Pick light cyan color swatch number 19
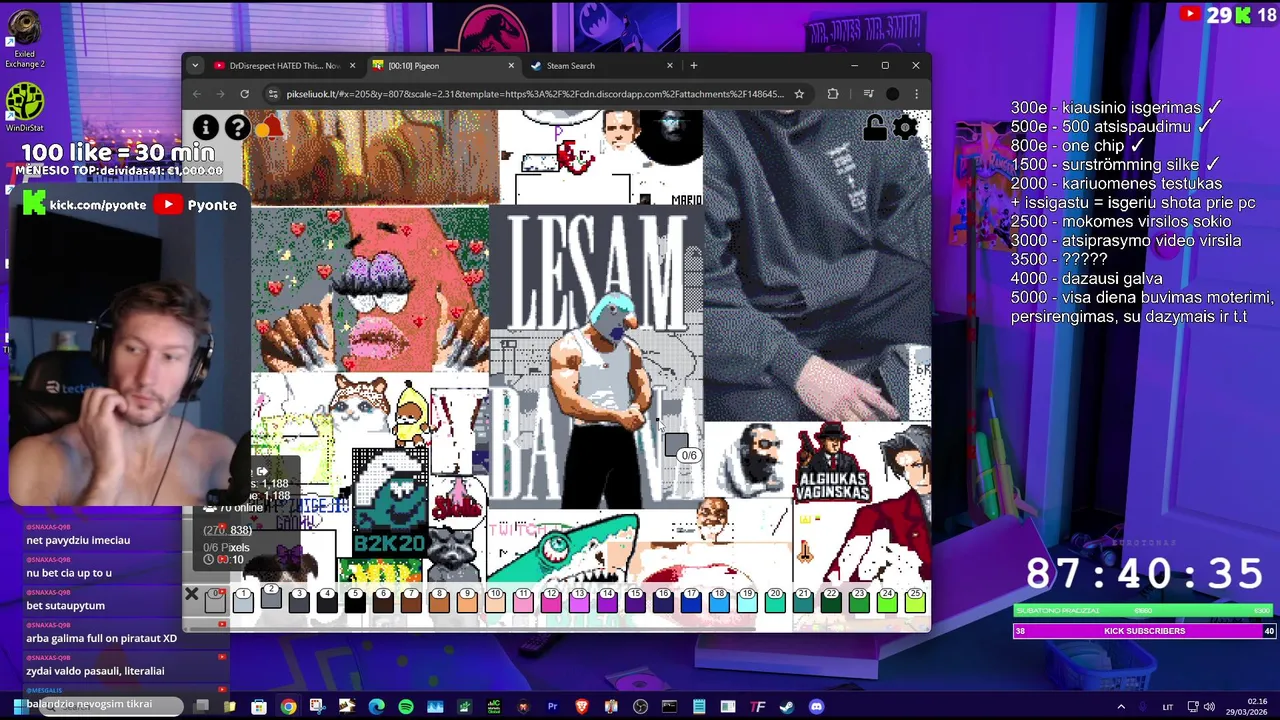This screenshot has height=720, width=1280. pos(746,600)
